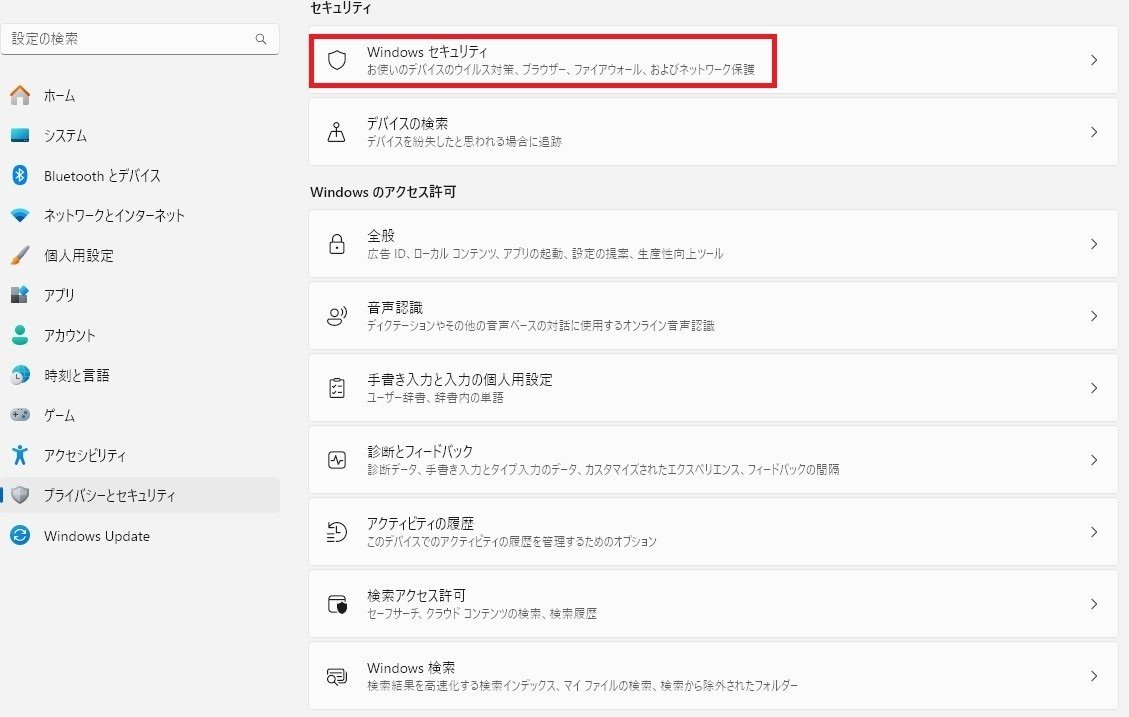Screen dimensions: 1129x717
Task: Click the 全般 title text
Action: [381, 235]
